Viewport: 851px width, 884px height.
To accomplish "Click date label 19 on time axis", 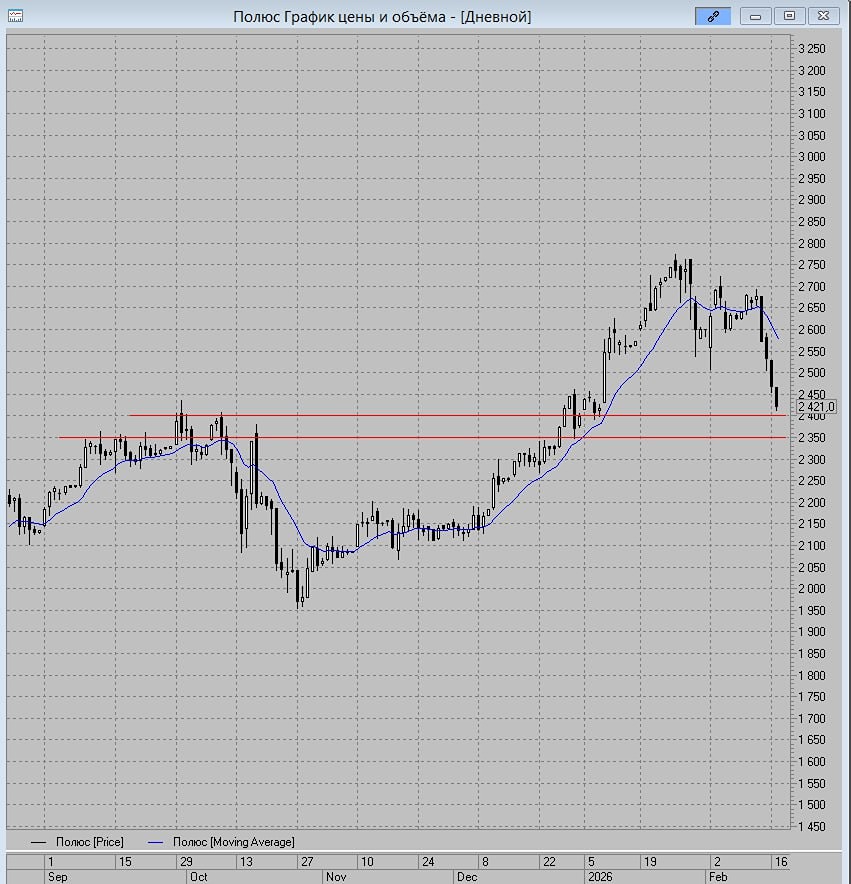I will tap(650, 861).
